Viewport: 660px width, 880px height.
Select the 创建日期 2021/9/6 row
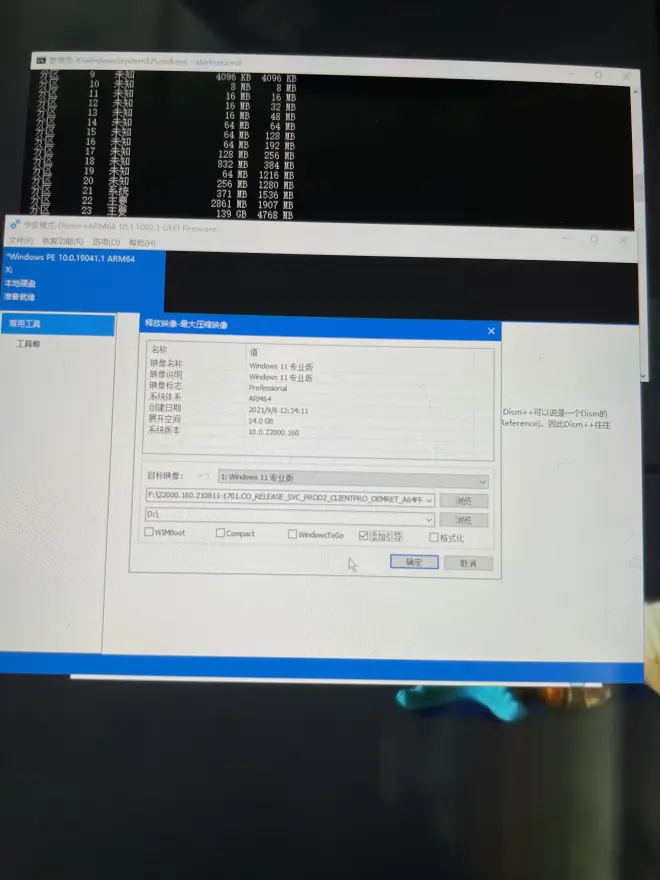coord(320,409)
